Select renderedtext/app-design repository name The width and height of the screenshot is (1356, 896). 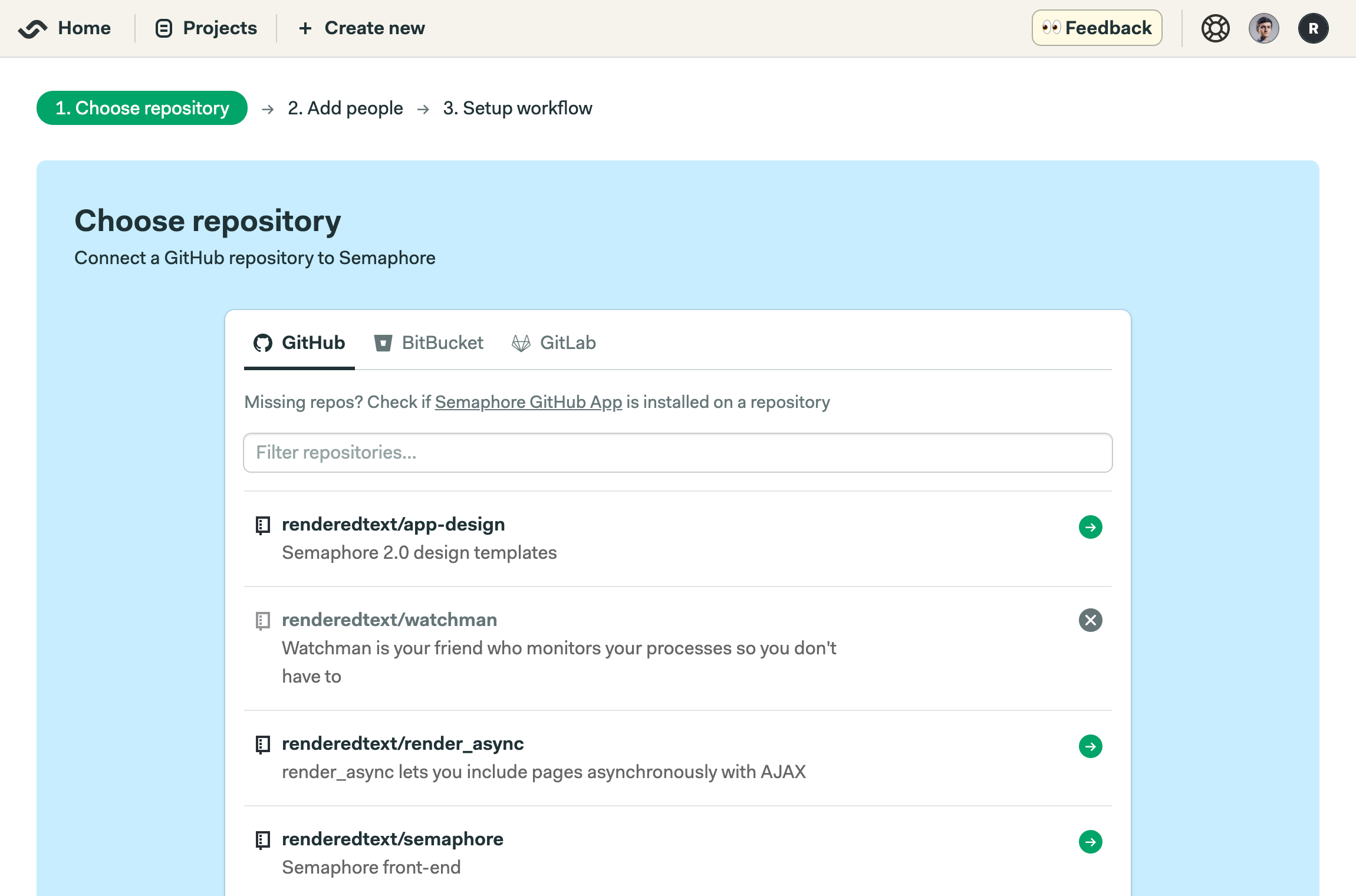(x=393, y=524)
